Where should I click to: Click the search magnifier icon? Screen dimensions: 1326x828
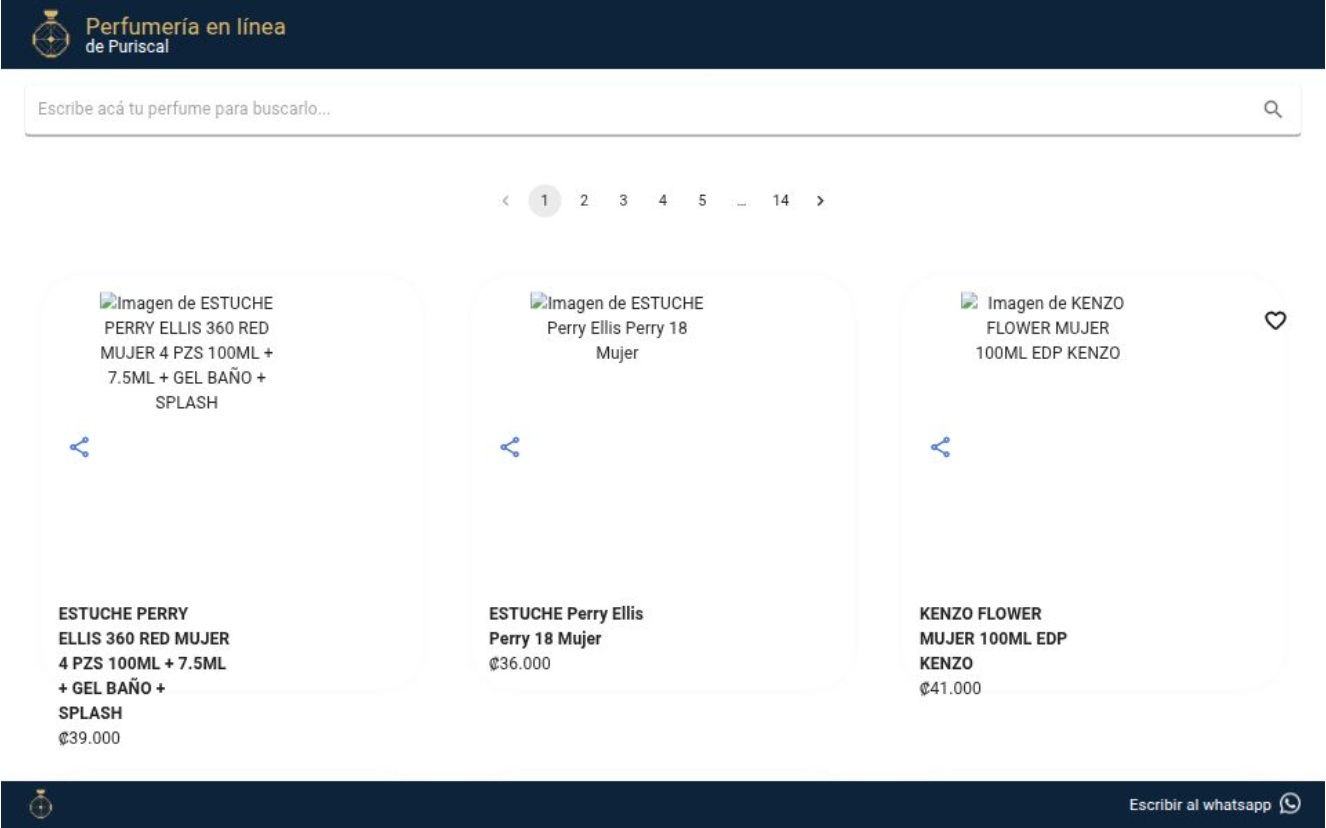[x=1272, y=110]
